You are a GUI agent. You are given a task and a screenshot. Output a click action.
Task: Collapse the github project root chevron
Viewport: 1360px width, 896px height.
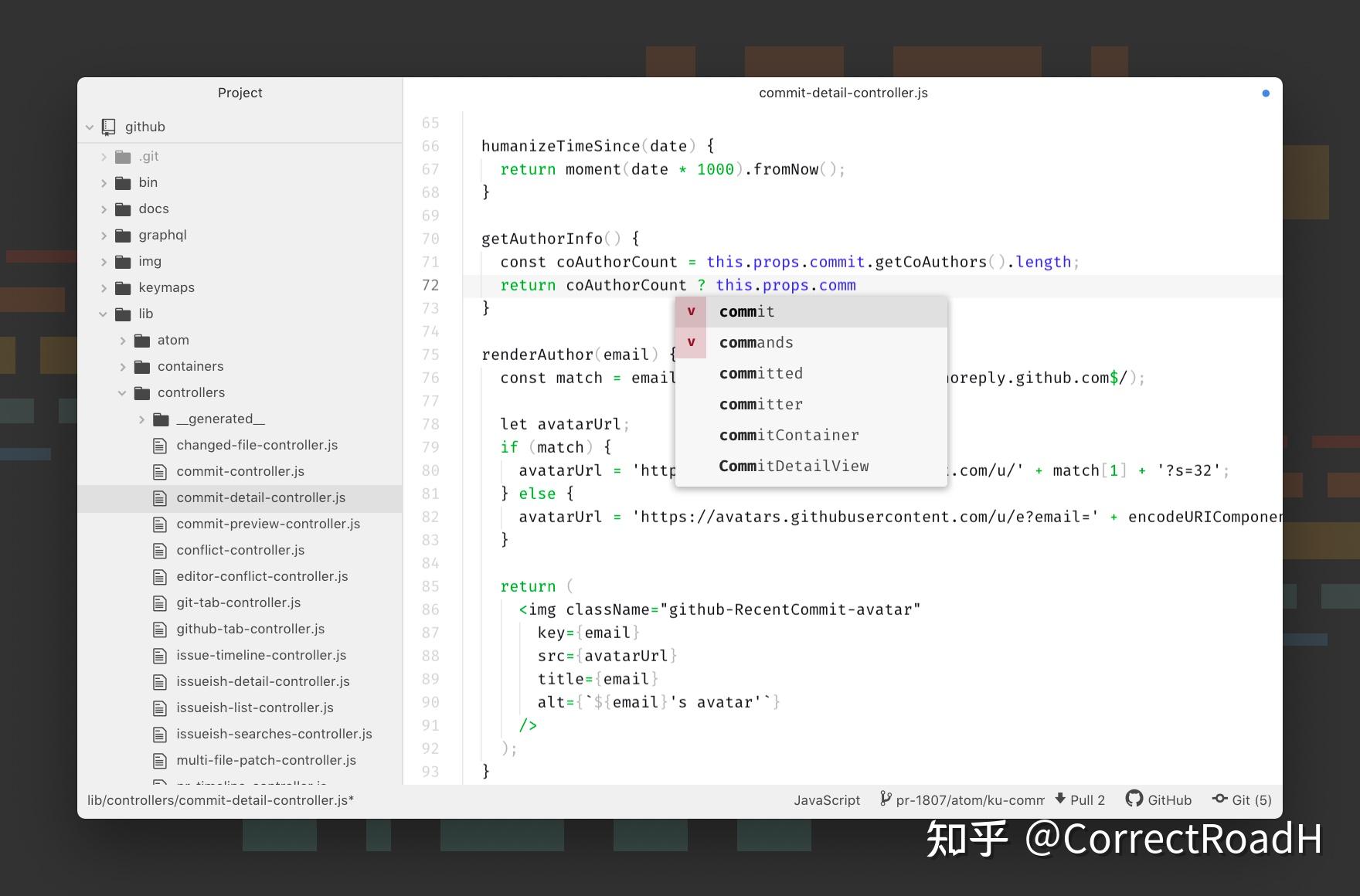[x=90, y=127]
